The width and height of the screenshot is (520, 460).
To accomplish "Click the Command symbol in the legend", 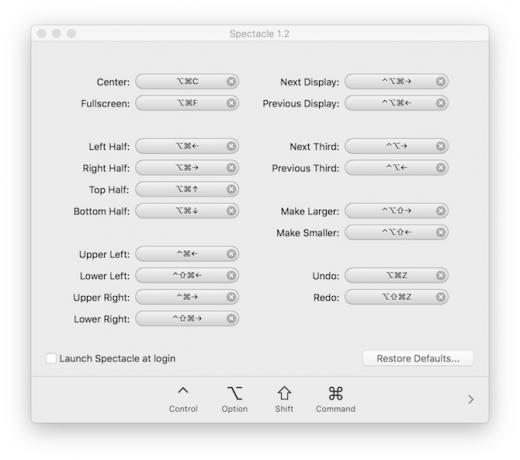I will (x=335, y=393).
